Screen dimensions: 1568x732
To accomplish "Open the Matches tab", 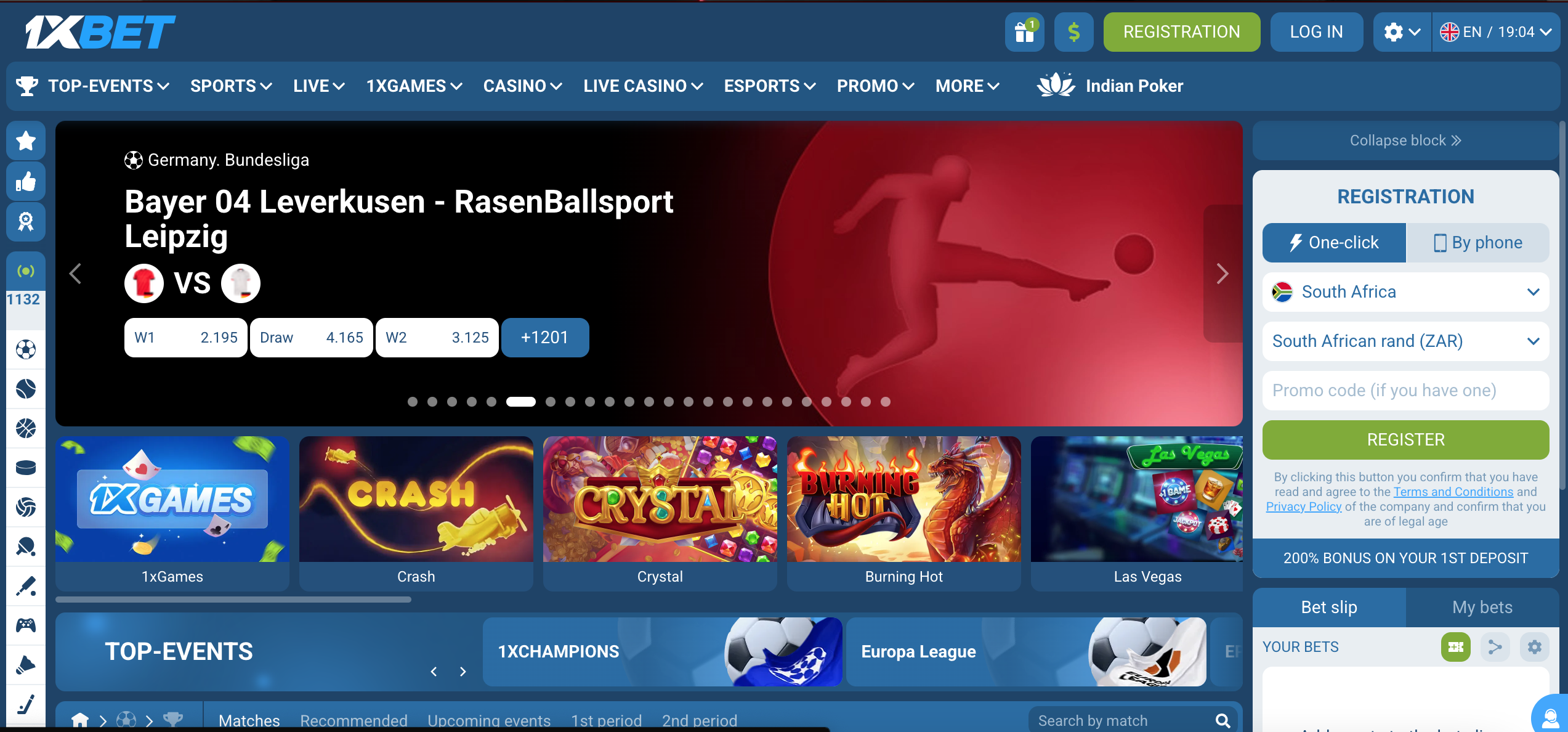I will [x=249, y=720].
